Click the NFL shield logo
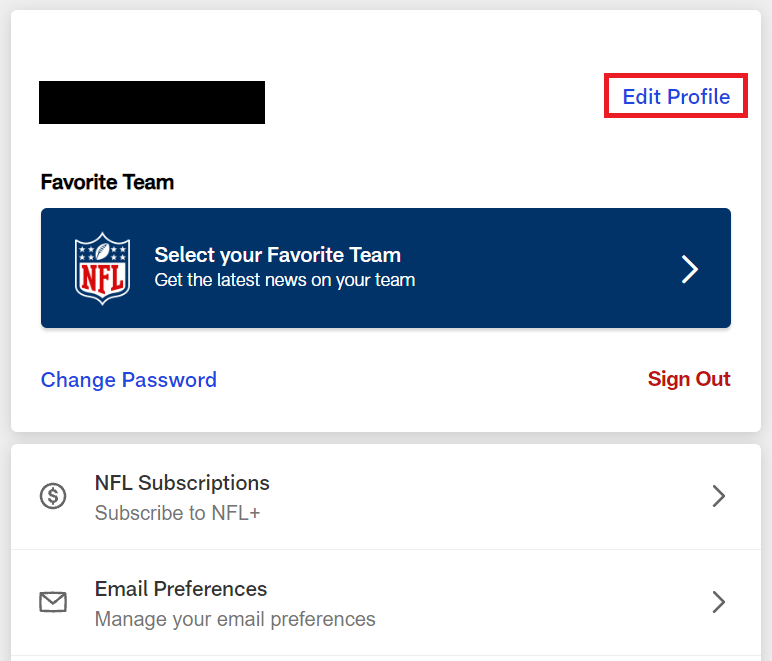772x661 pixels. 102,268
